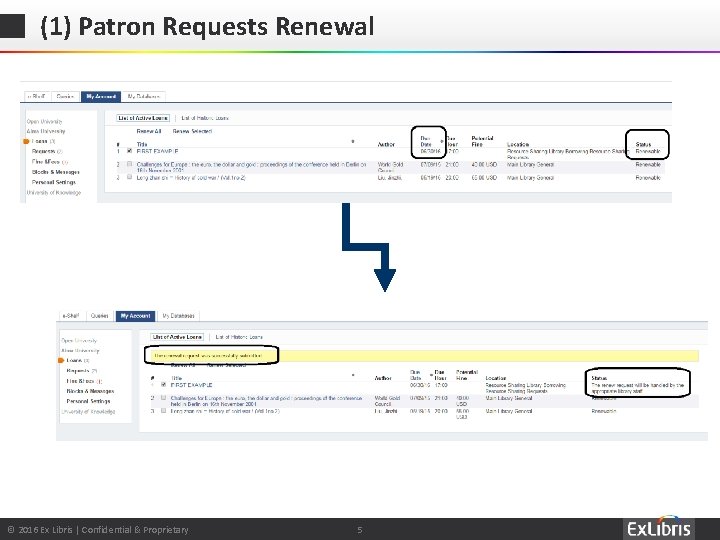Click Potential Fine column header in top screenshot

pyautogui.click(x=482, y=141)
